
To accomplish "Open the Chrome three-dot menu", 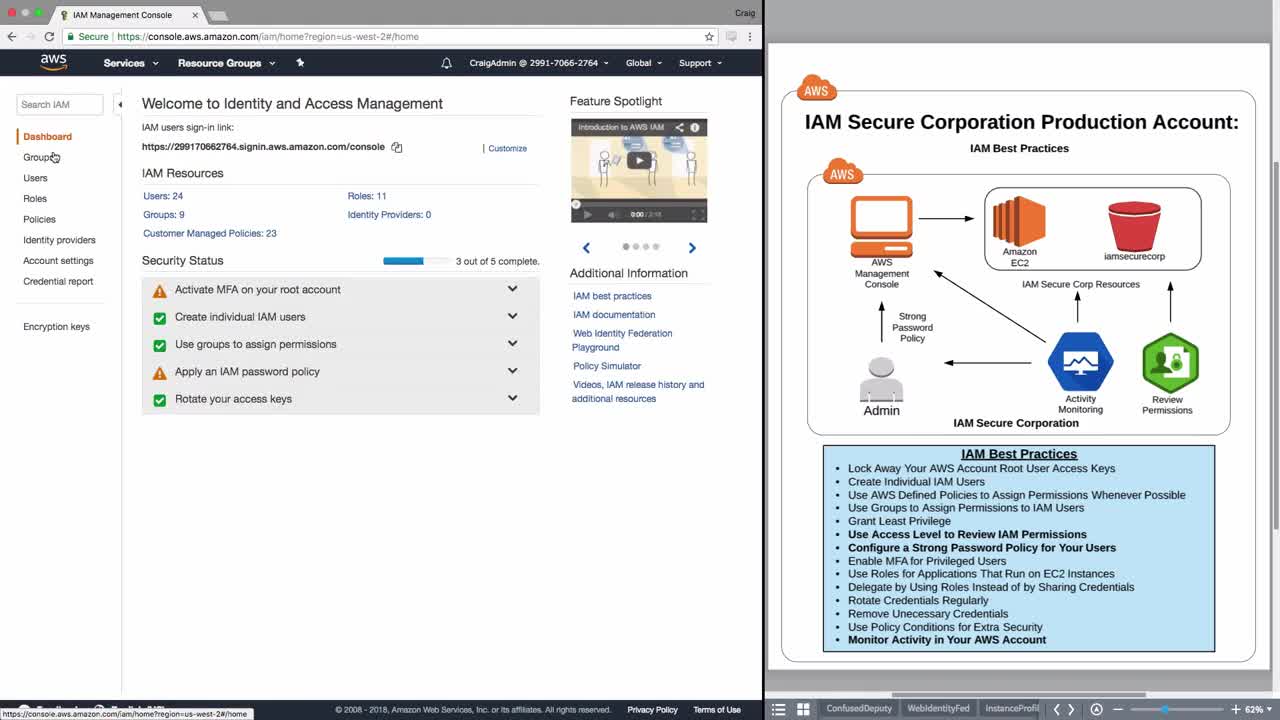I will click(750, 37).
